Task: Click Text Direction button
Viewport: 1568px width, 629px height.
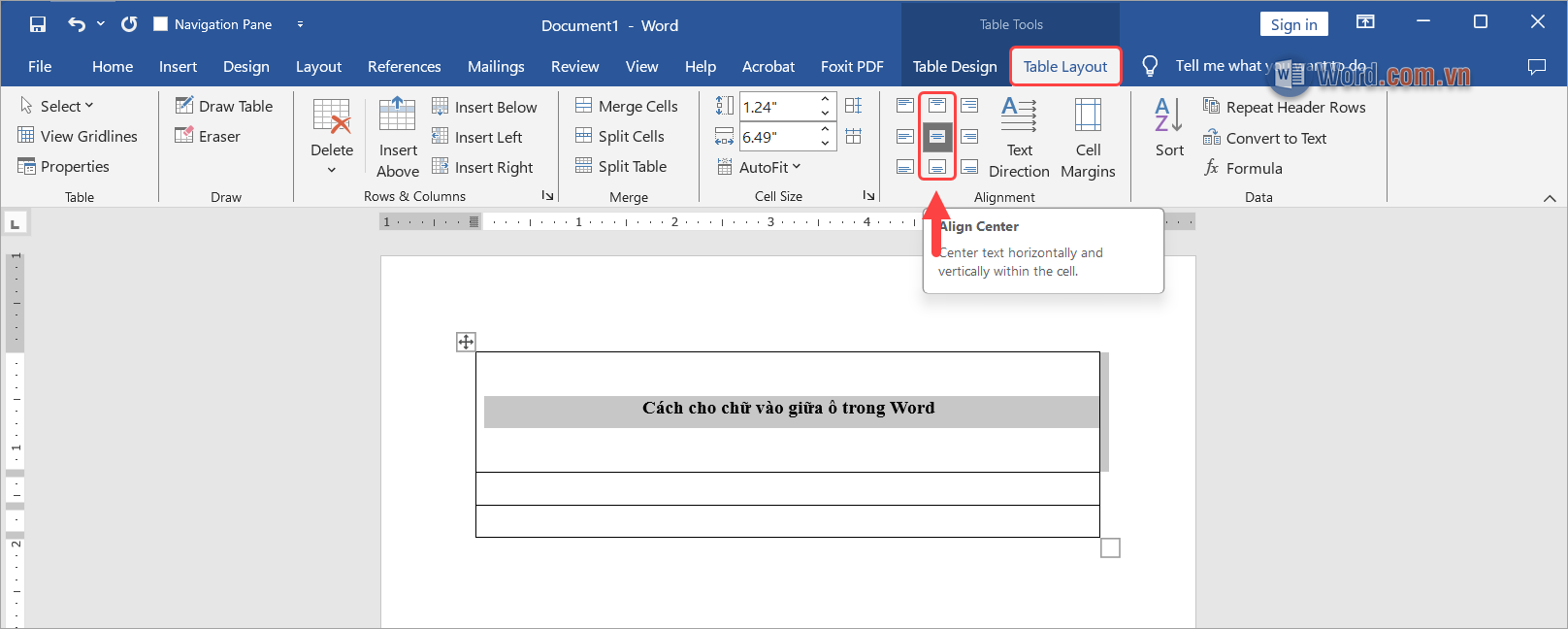Action: (1019, 137)
